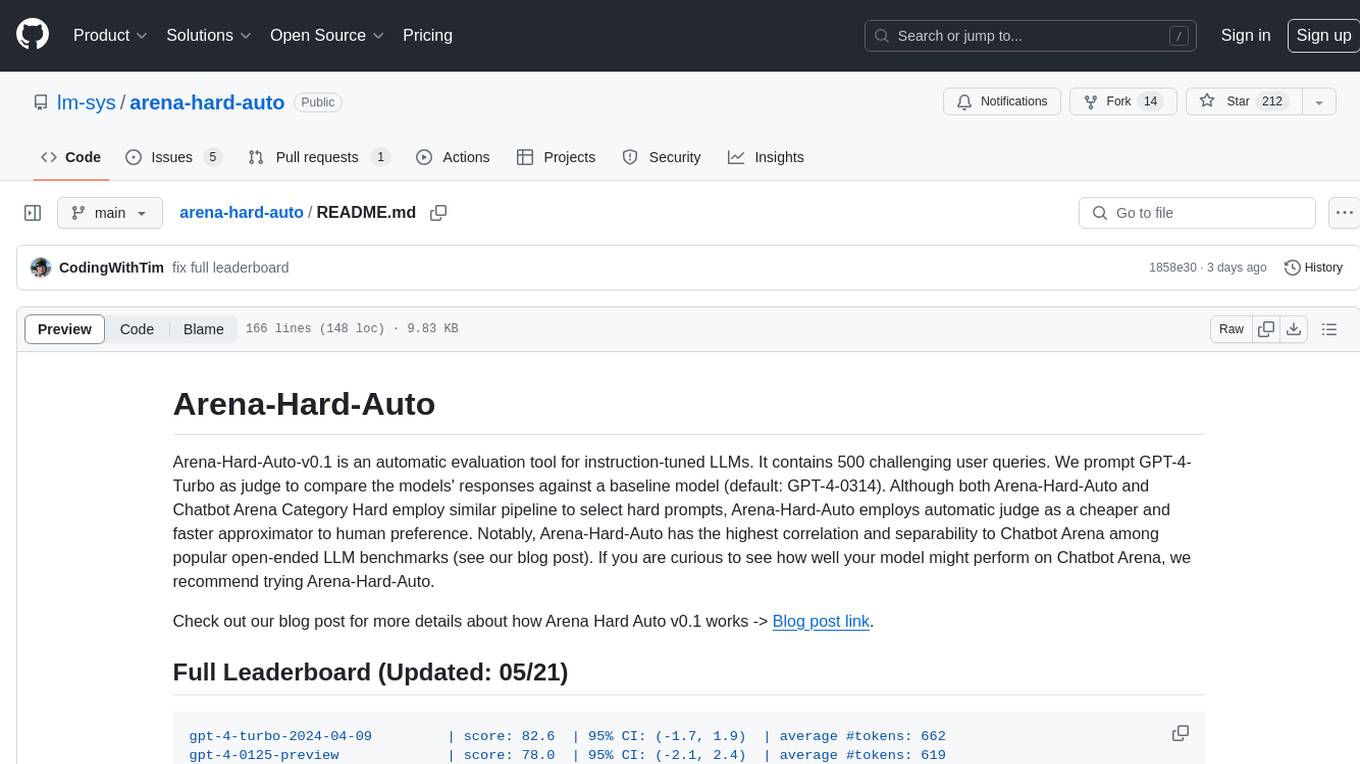The width and height of the screenshot is (1360, 764).
Task: Open the Raw file view
Action: pos(1231,329)
